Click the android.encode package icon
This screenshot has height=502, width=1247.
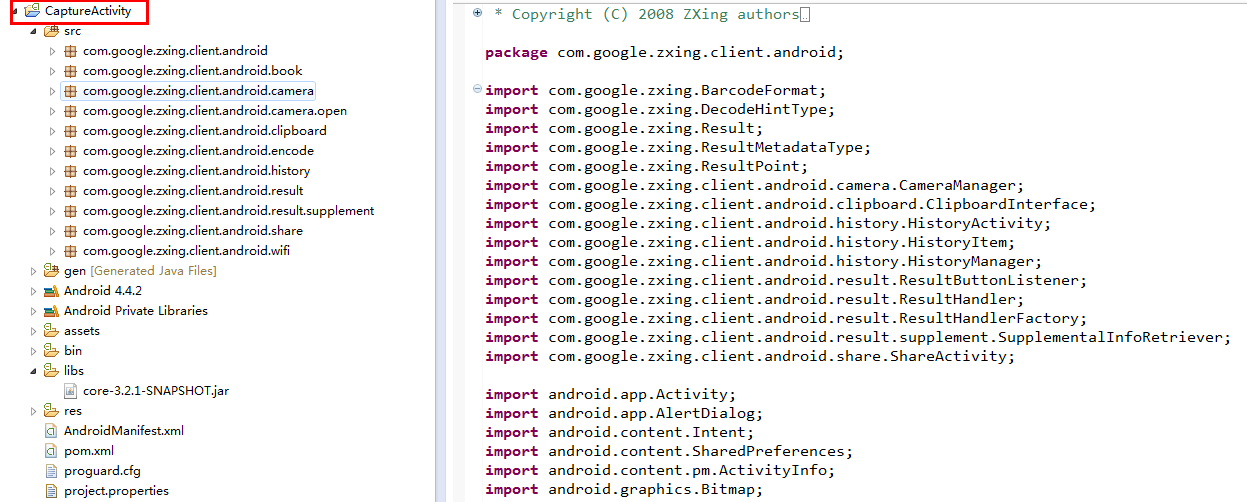pos(70,151)
